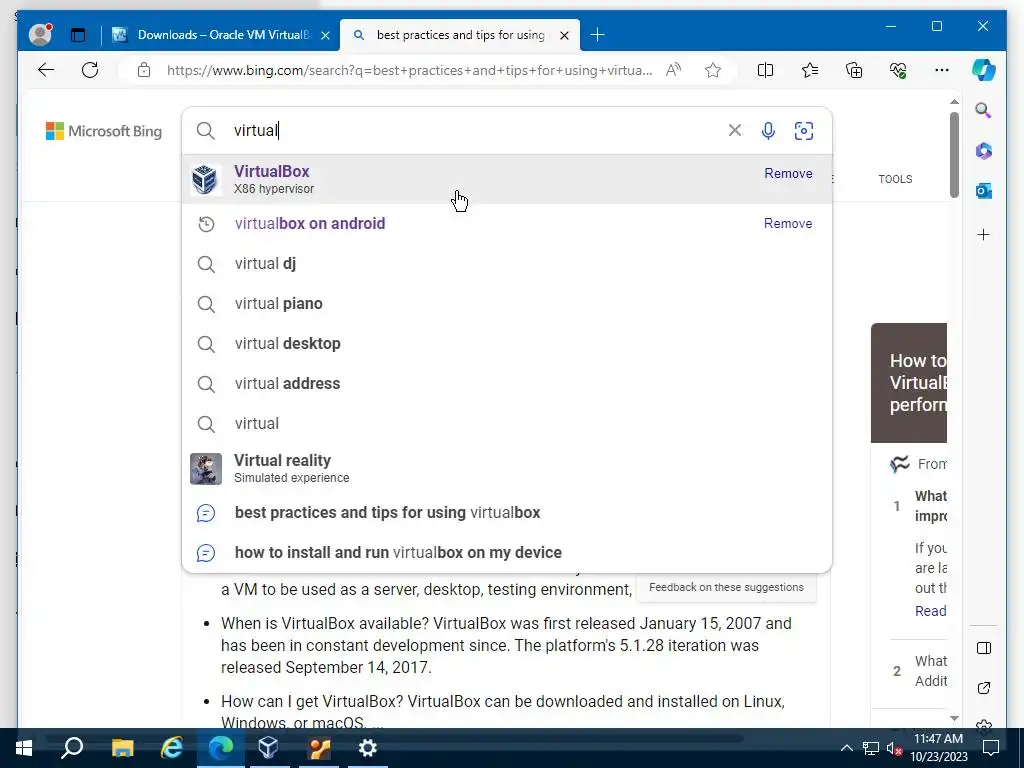Open the tab actions menu icon
Screen dimensions: 1024x768
tap(78, 35)
